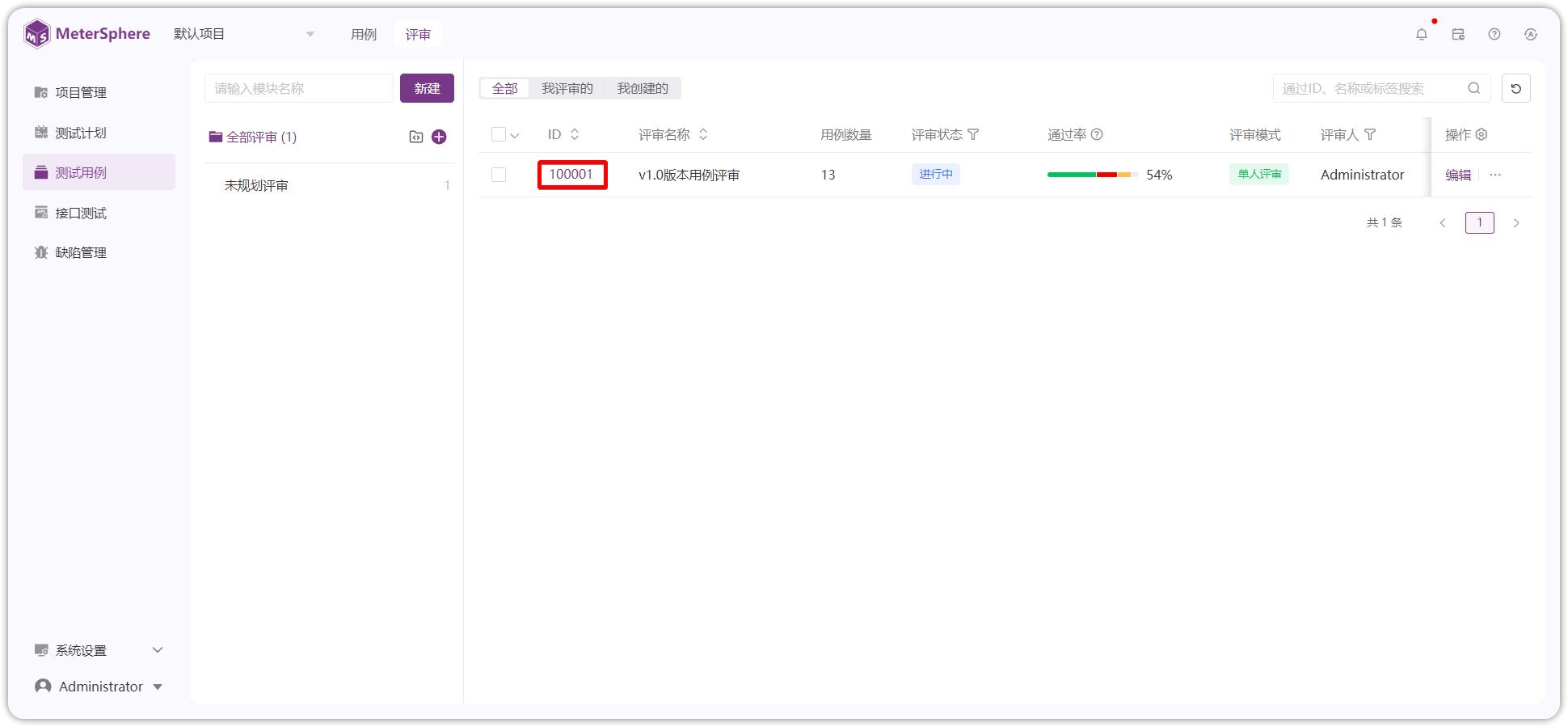Click the refresh button beside the search box
The image size is (1568, 727).
pos(1516,88)
